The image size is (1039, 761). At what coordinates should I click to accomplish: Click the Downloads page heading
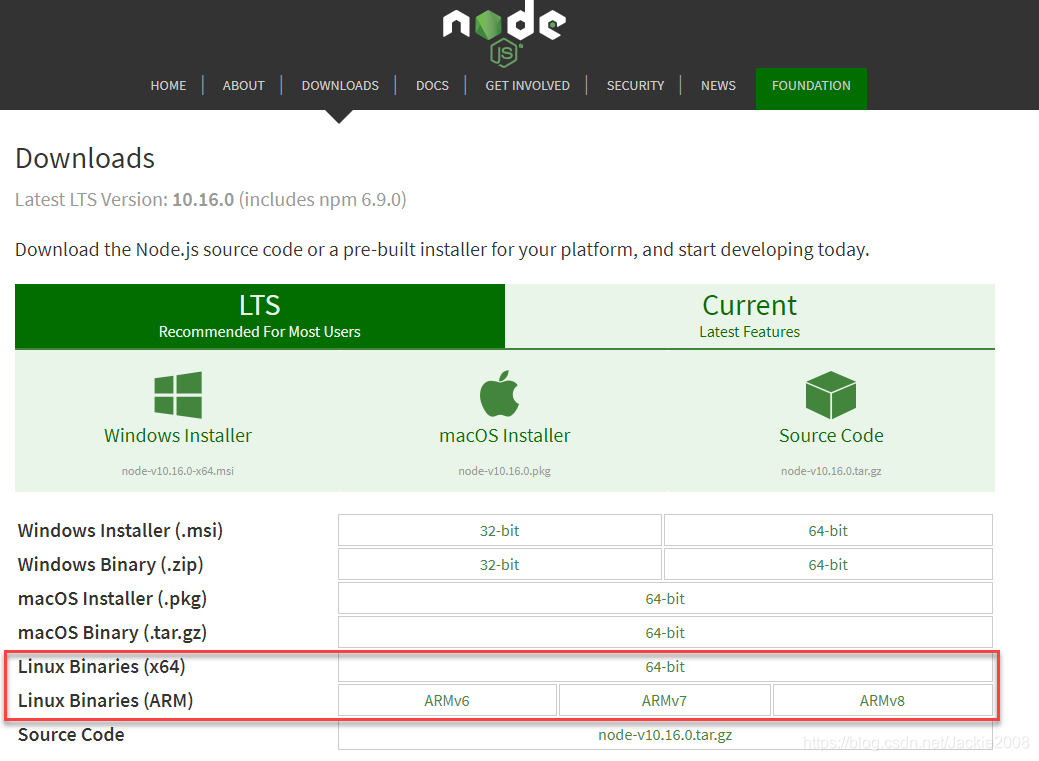[x=85, y=158]
